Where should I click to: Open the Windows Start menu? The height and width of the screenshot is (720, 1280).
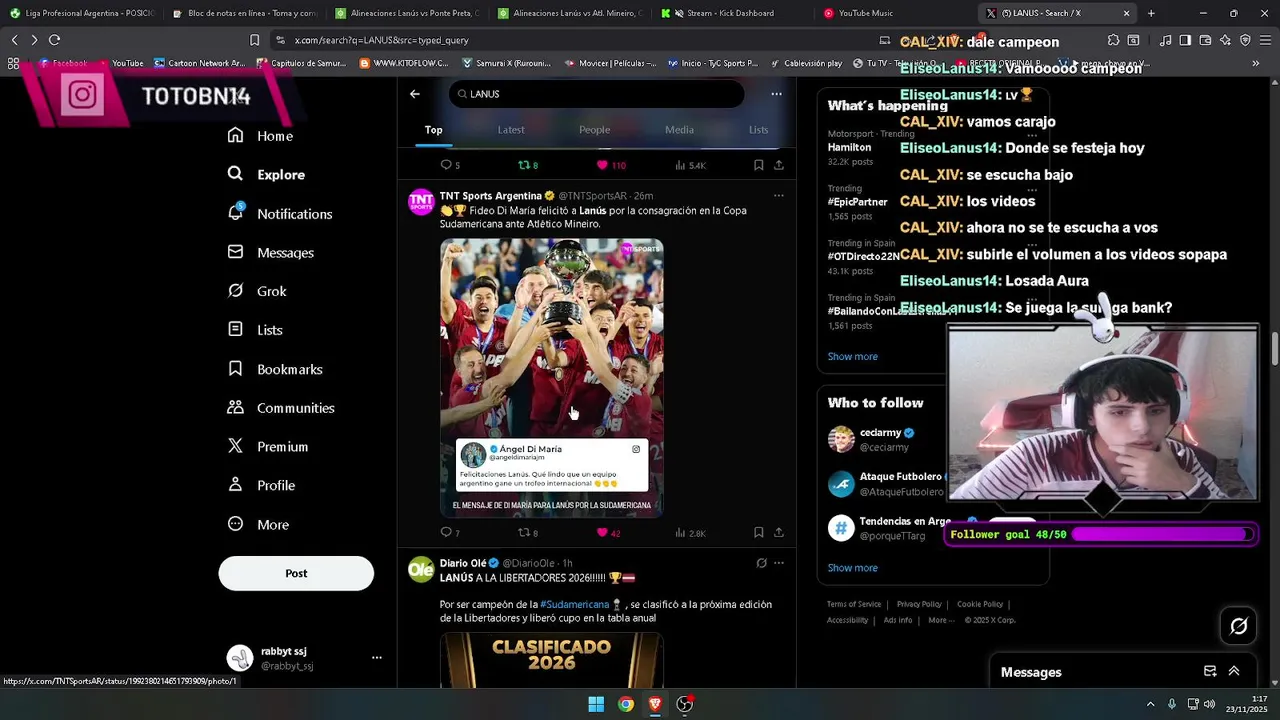(596, 704)
